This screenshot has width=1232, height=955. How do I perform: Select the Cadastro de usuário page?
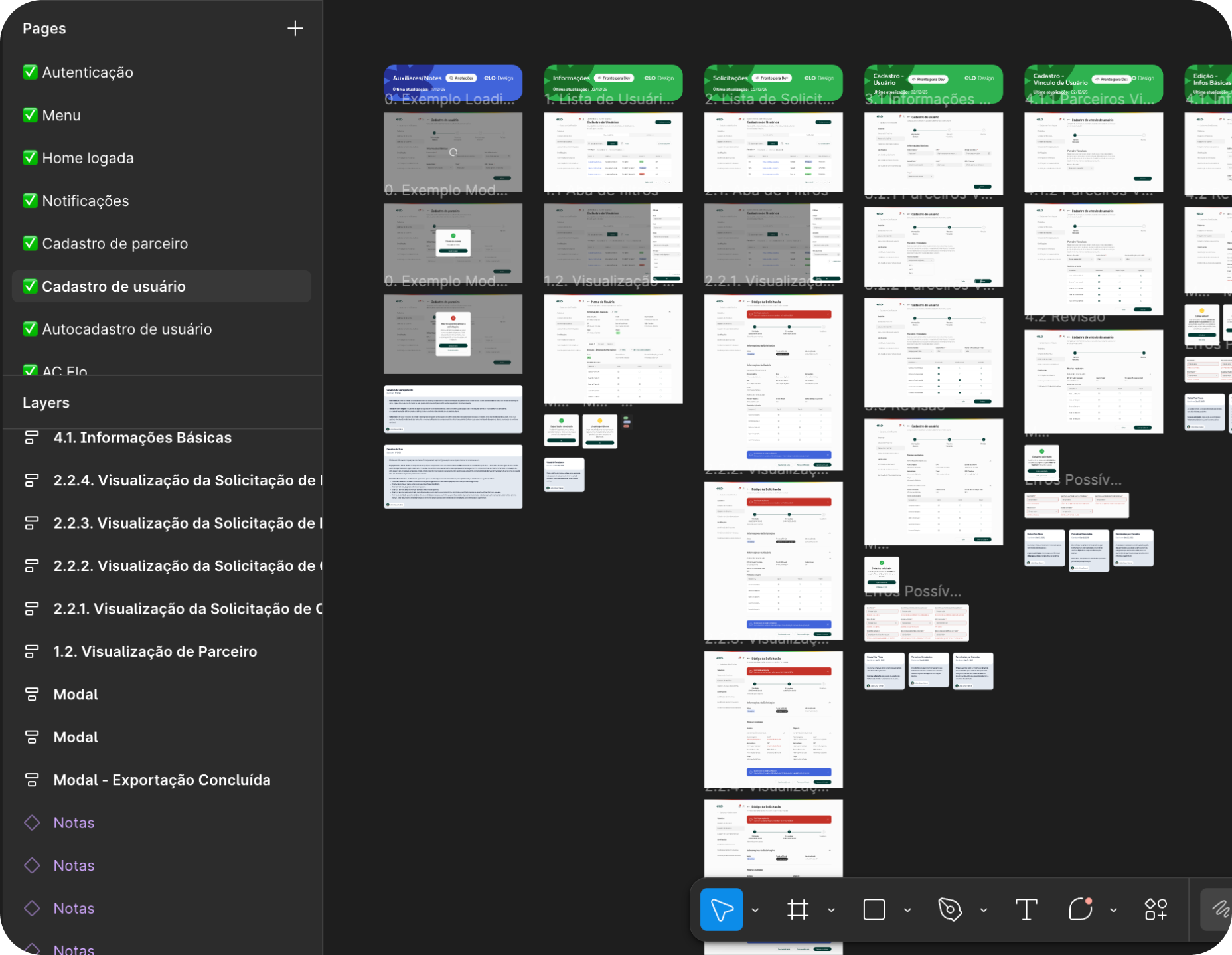[161, 286]
